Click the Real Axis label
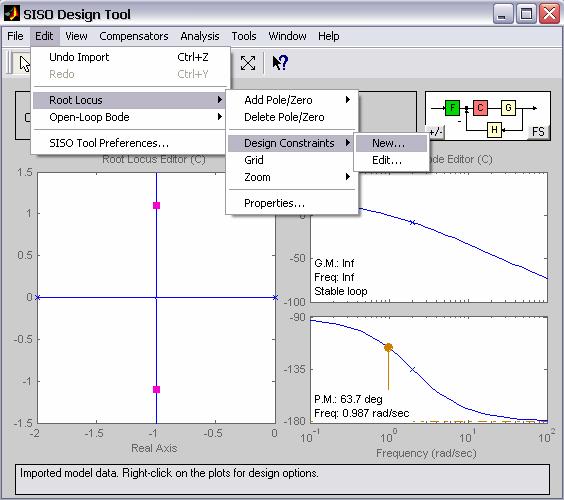Screen dimensions: 564x500 154,448
